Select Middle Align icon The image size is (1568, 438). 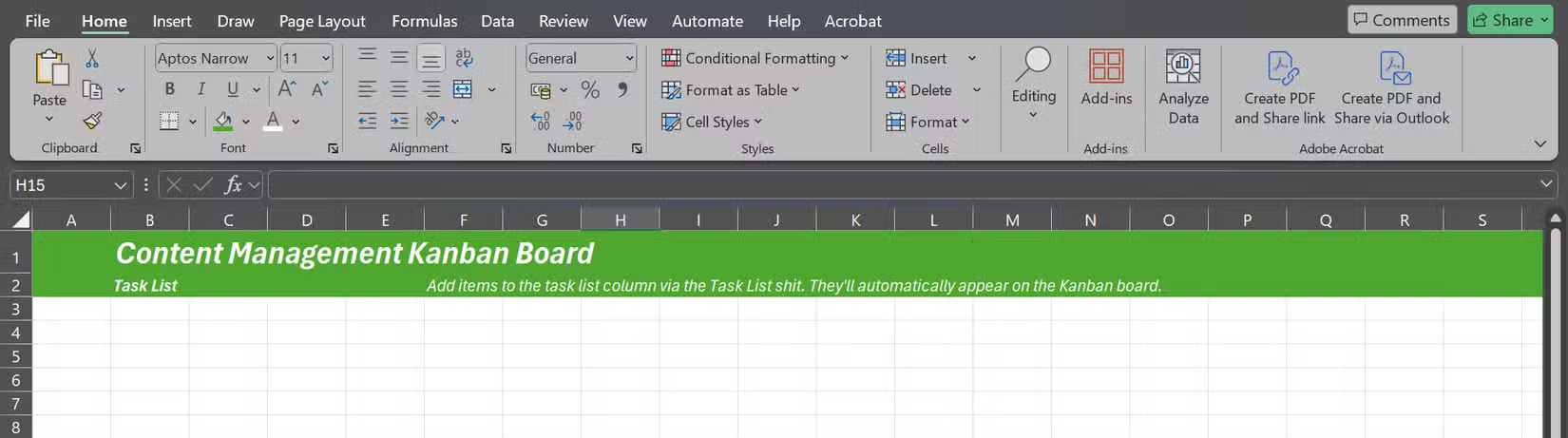point(399,57)
